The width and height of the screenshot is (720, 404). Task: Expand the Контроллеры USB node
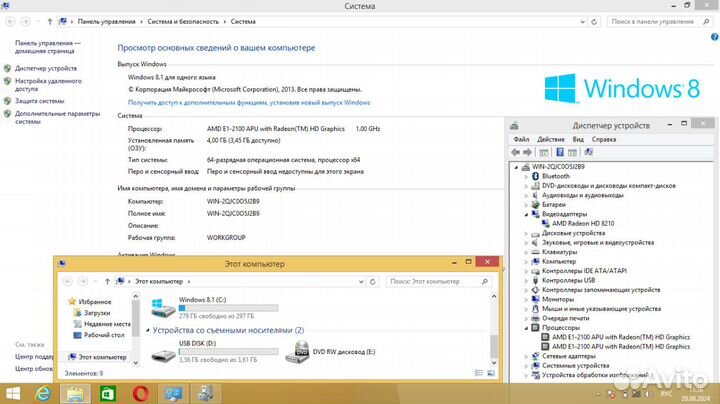(x=526, y=281)
